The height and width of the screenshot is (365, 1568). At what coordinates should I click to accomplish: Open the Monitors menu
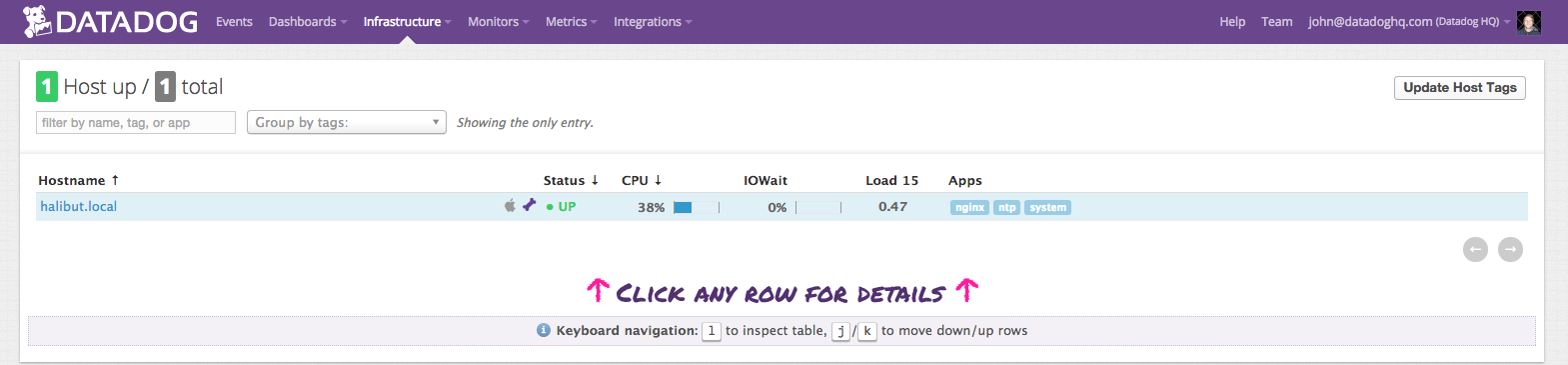498,22
